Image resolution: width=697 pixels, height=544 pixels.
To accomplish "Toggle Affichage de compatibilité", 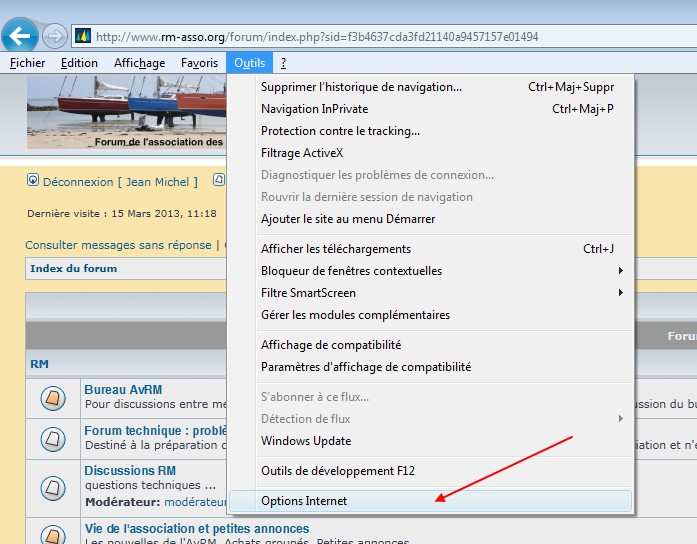I will coord(430,345).
